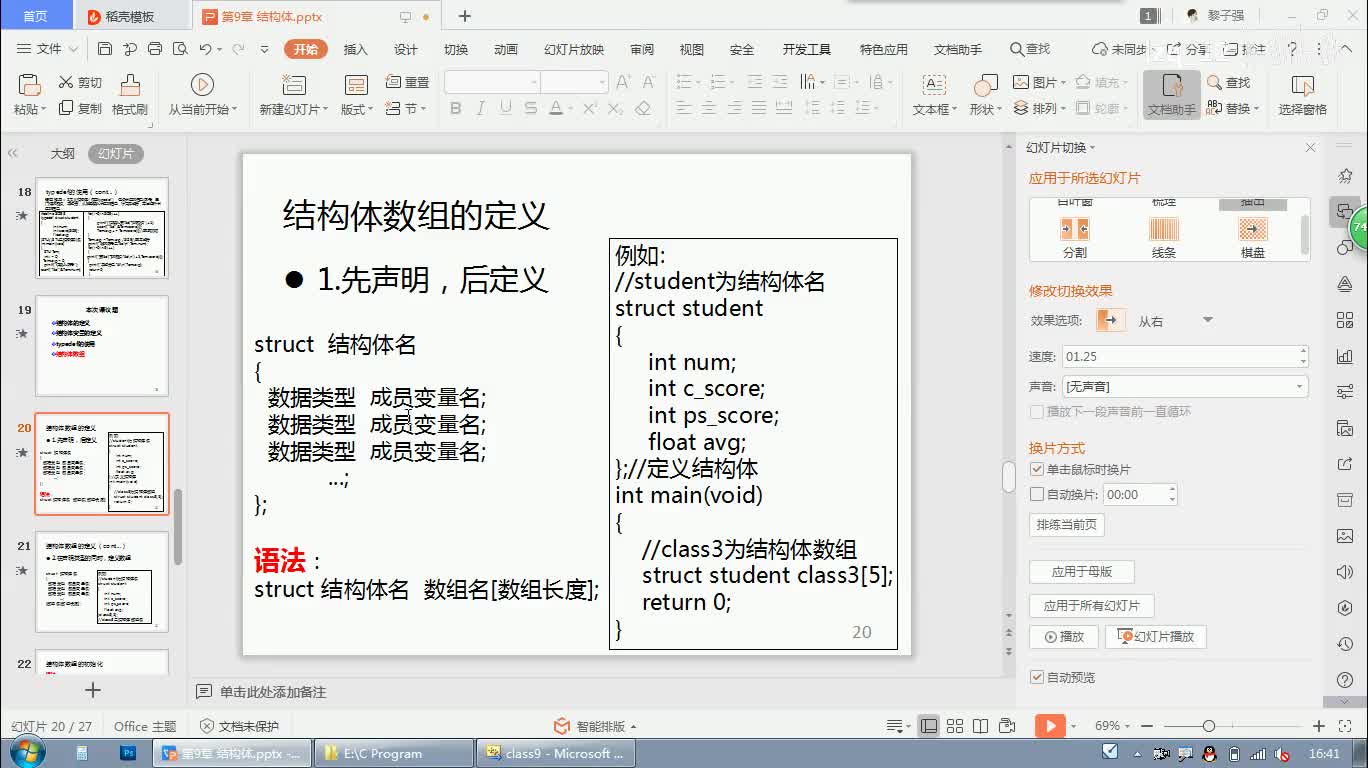Toggle 单击鼠标时换片 checkbox

tap(1037, 470)
